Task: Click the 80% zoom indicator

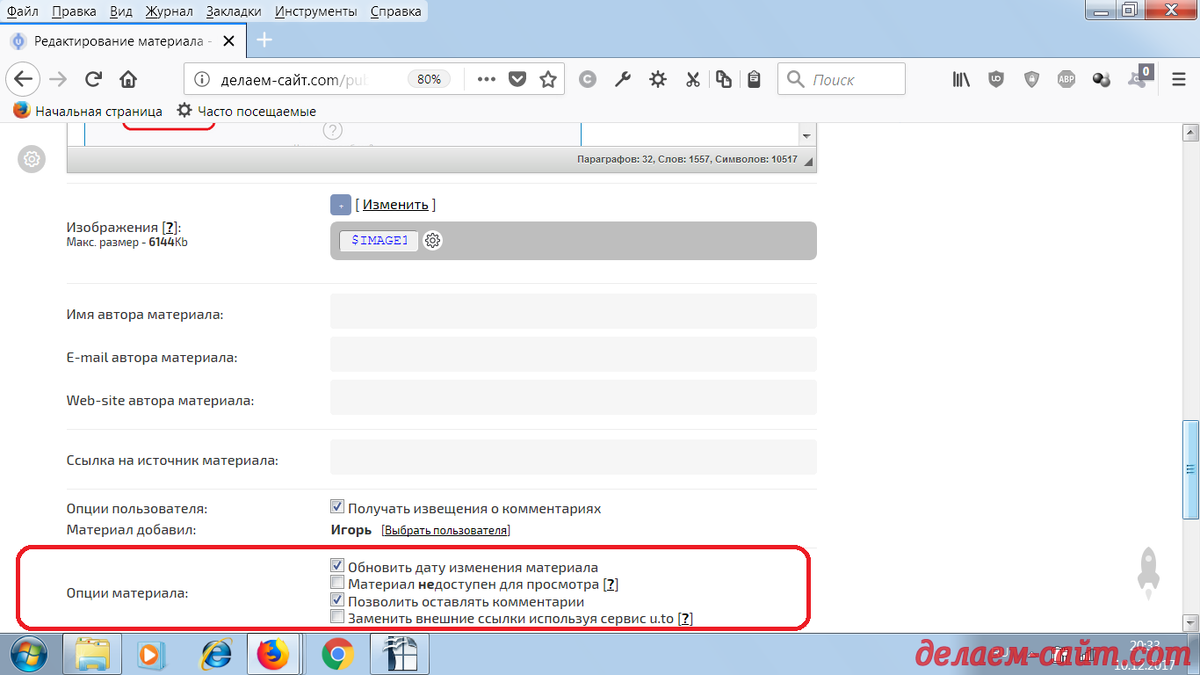Action: [x=429, y=79]
